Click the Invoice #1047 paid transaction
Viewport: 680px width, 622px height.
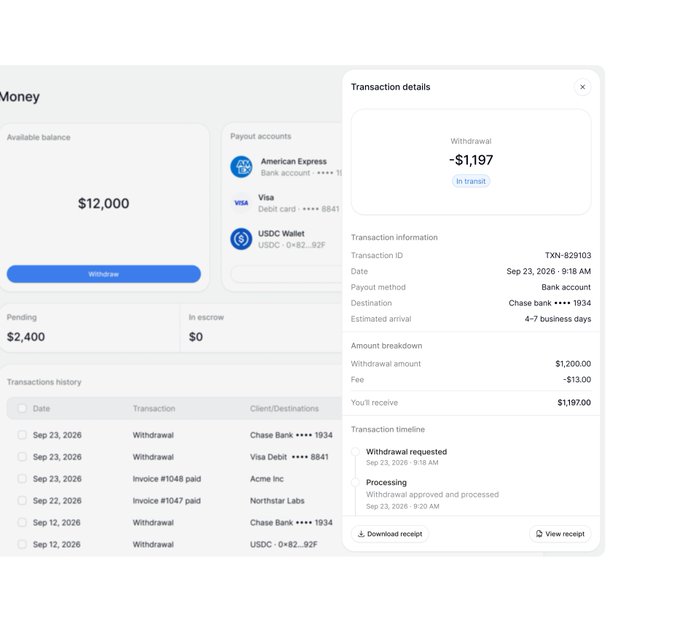click(167, 501)
